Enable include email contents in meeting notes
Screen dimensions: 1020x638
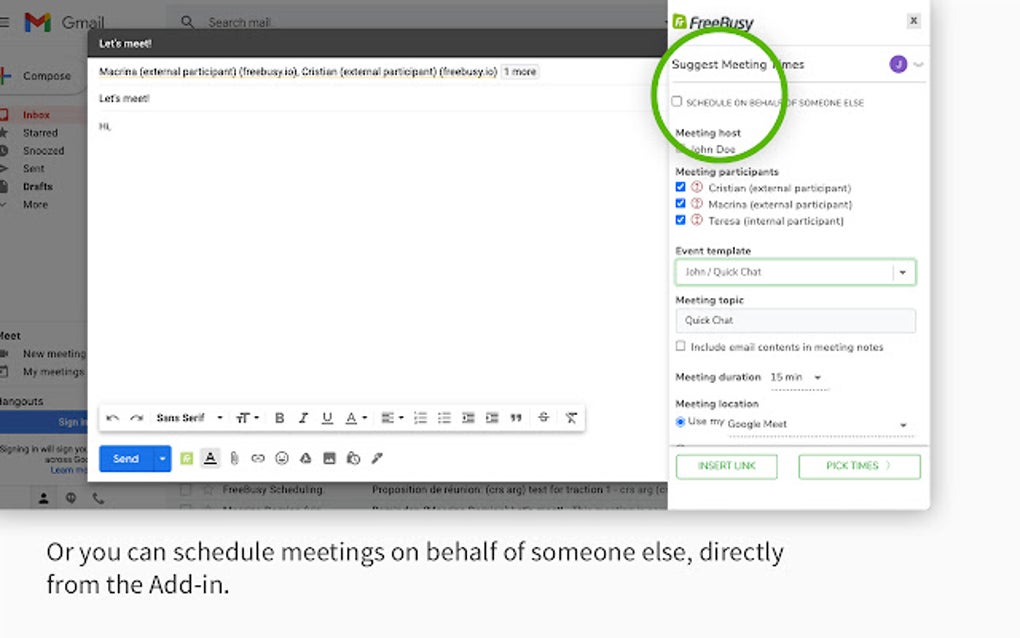coord(680,347)
